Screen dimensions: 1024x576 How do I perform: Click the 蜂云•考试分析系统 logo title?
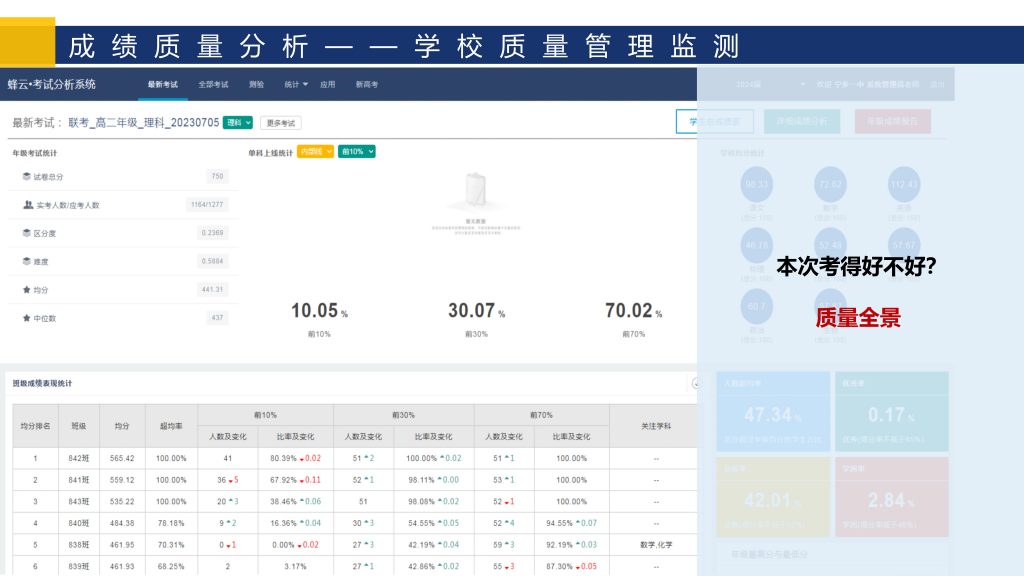[x=52, y=84]
